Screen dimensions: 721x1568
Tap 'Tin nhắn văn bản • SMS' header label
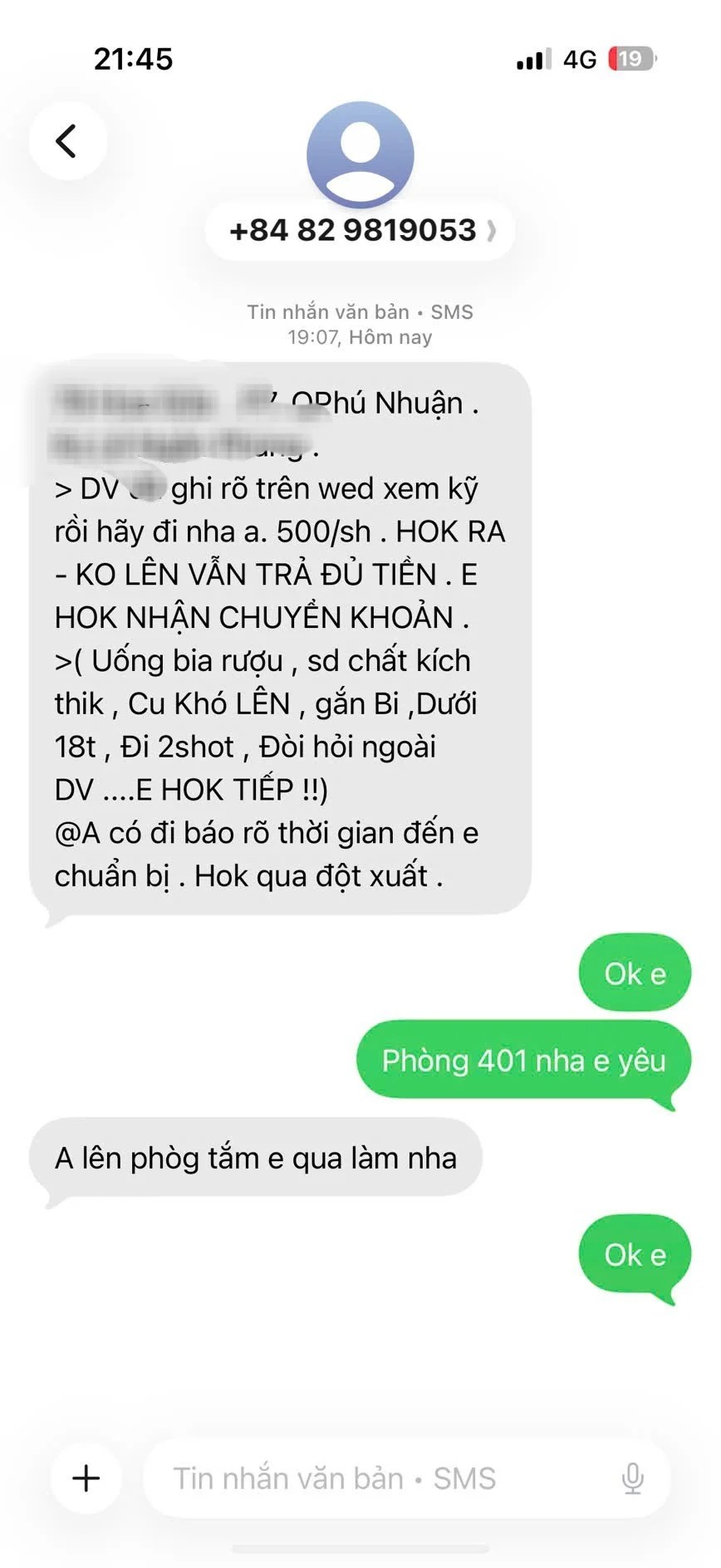click(x=360, y=312)
